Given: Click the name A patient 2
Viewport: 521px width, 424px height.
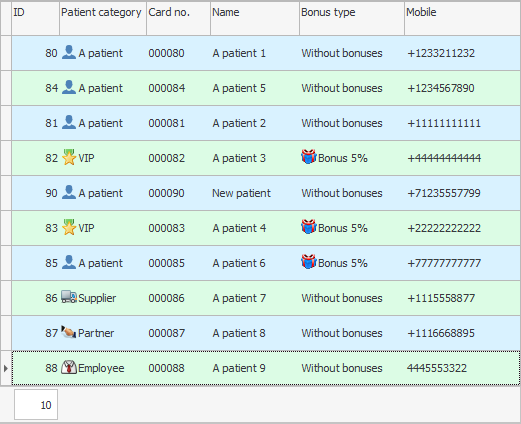Looking at the screenshot, I should tap(239, 123).
